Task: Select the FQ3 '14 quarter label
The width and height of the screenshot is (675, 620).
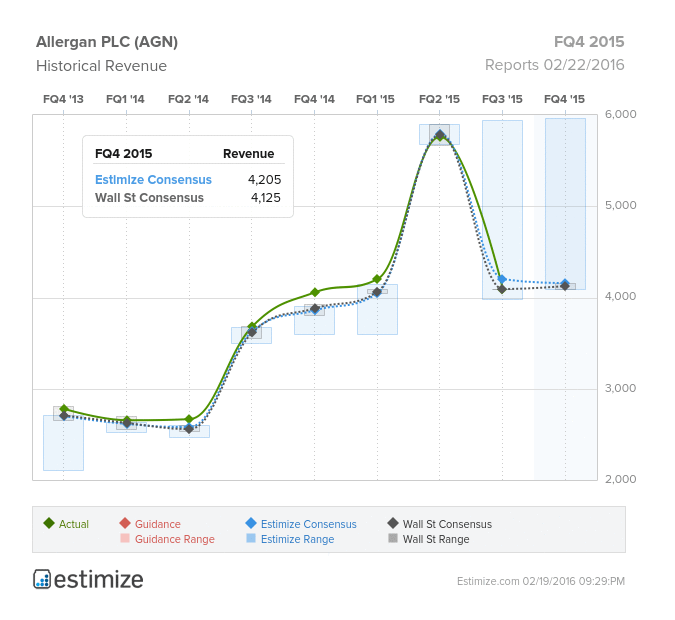Action: [251, 99]
